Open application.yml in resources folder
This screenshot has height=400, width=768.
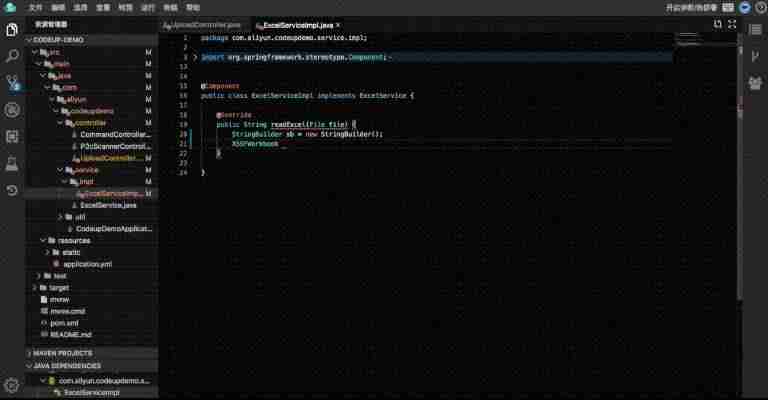(x=87, y=264)
